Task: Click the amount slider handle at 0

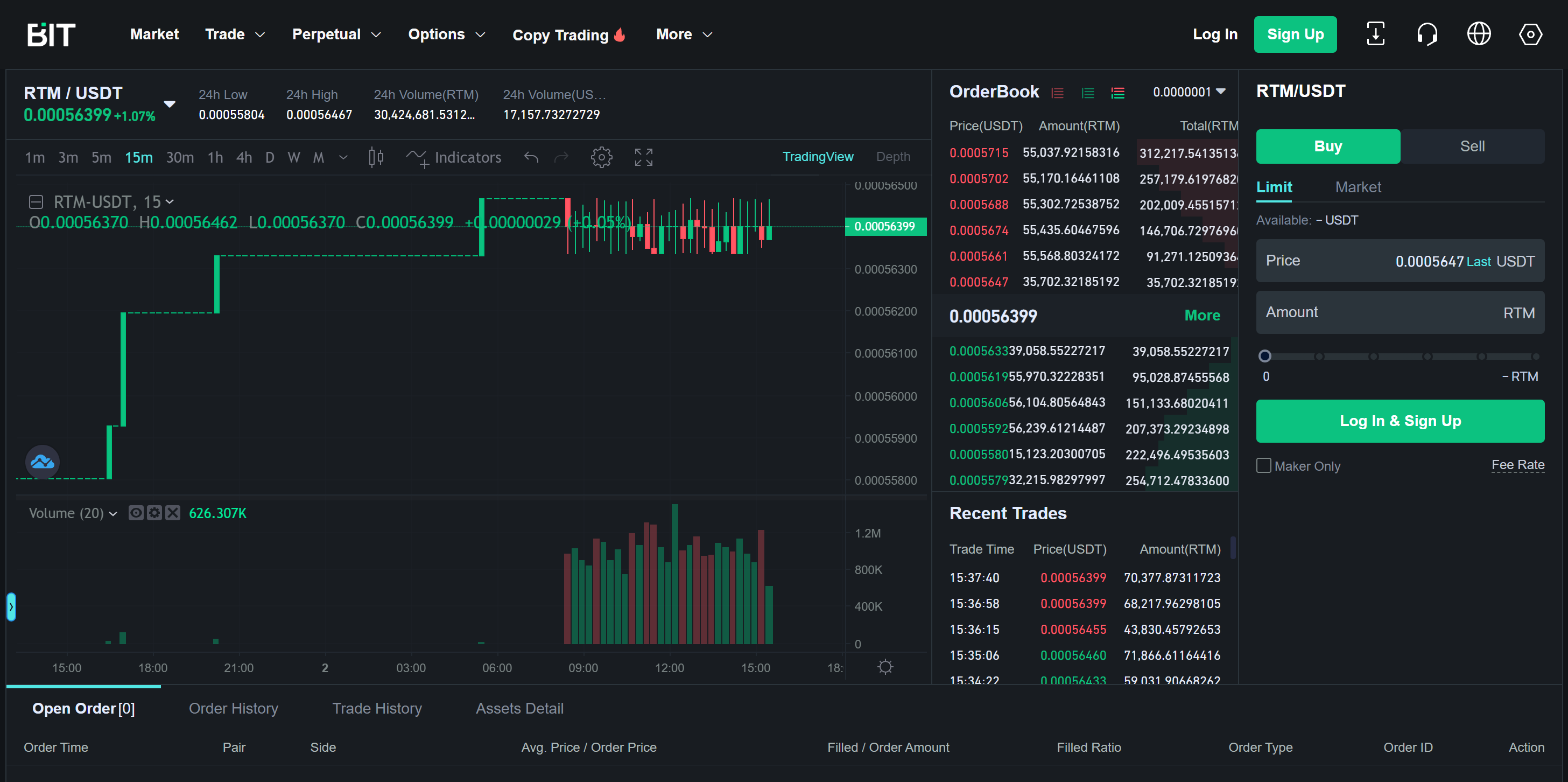Action: click(x=1264, y=357)
